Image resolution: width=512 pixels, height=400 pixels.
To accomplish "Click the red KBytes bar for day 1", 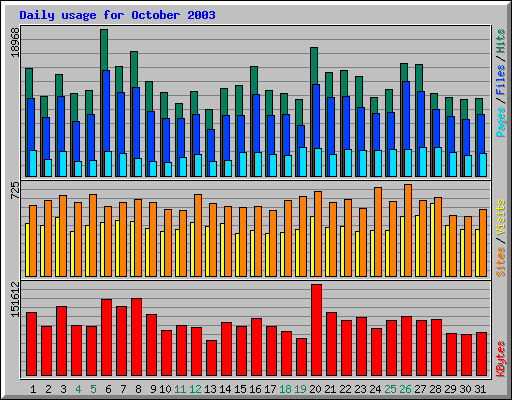I will click(32, 344).
